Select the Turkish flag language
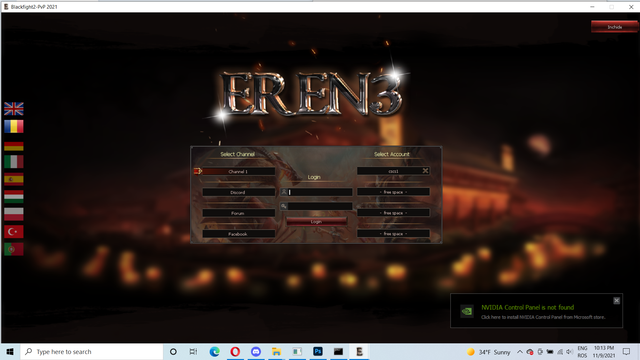640x360 pixels. click(14, 232)
